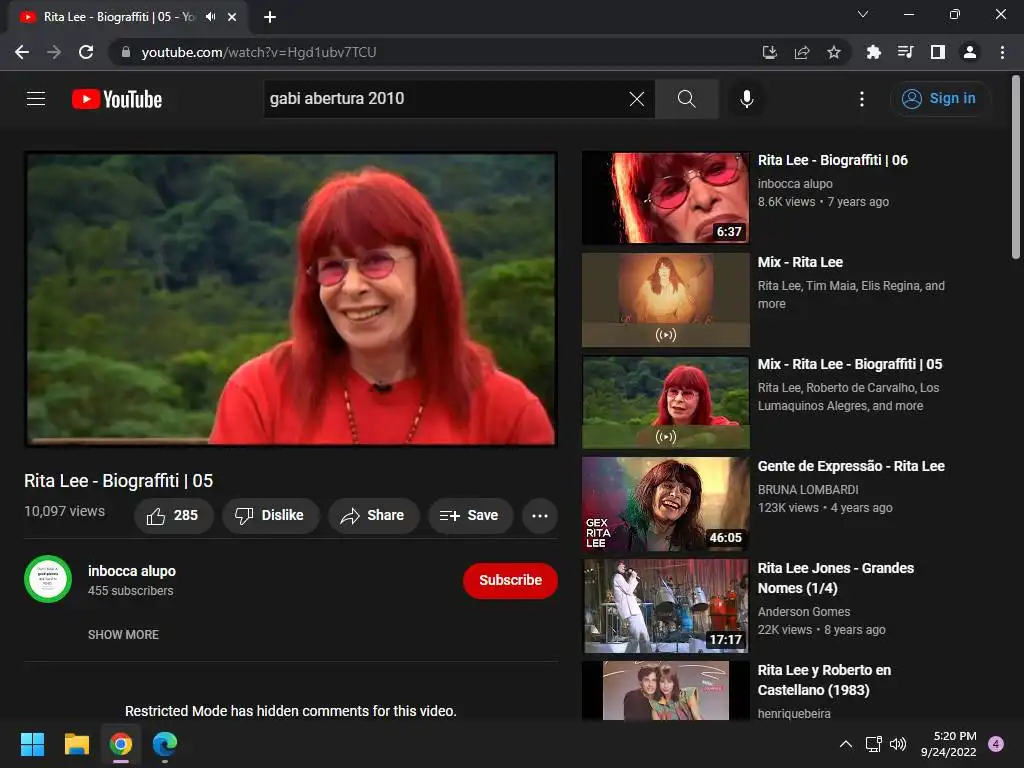Launch Microsoft Edge from taskbar
The width and height of the screenshot is (1024, 768).
[x=165, y=744]
